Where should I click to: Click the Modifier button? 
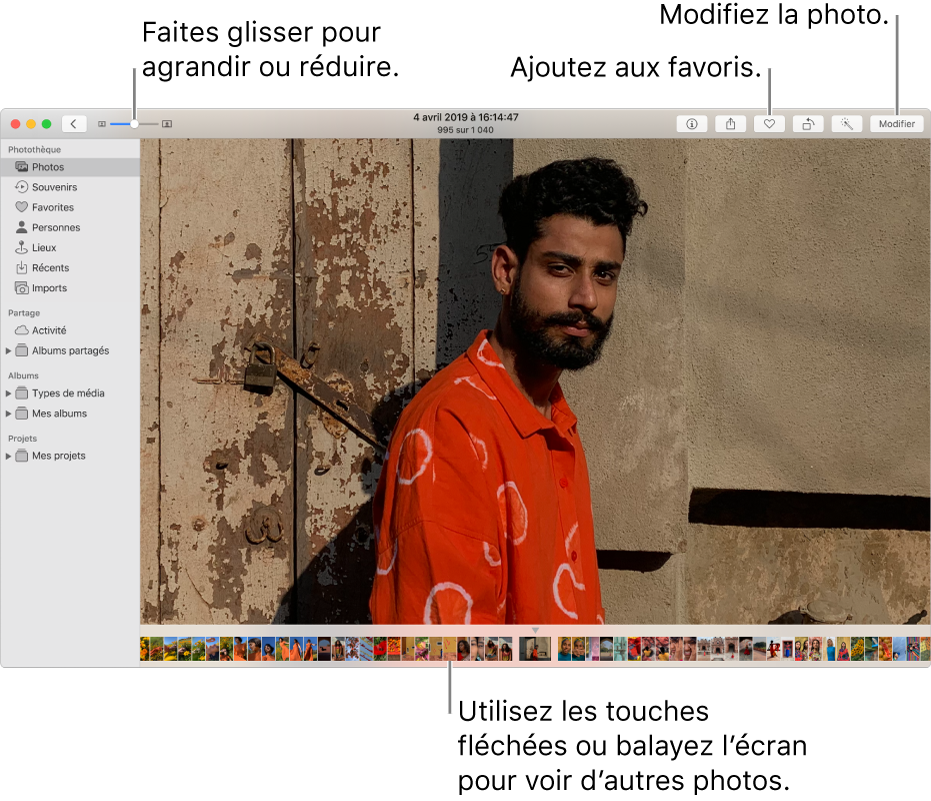[897, 123]
